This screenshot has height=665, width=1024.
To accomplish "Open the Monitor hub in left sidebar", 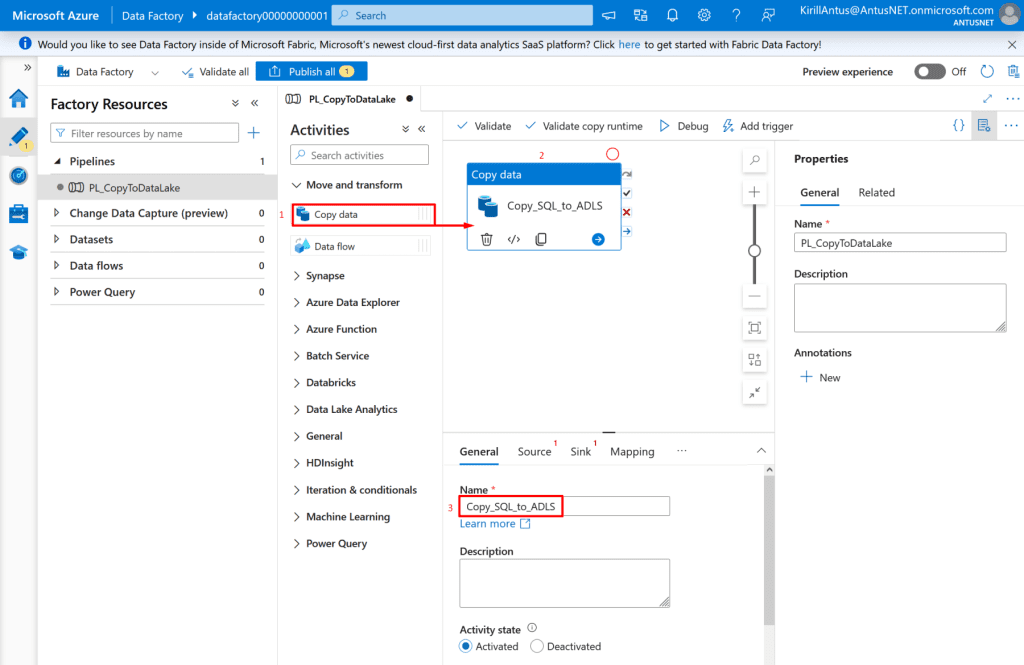I will tap(18, 175).
